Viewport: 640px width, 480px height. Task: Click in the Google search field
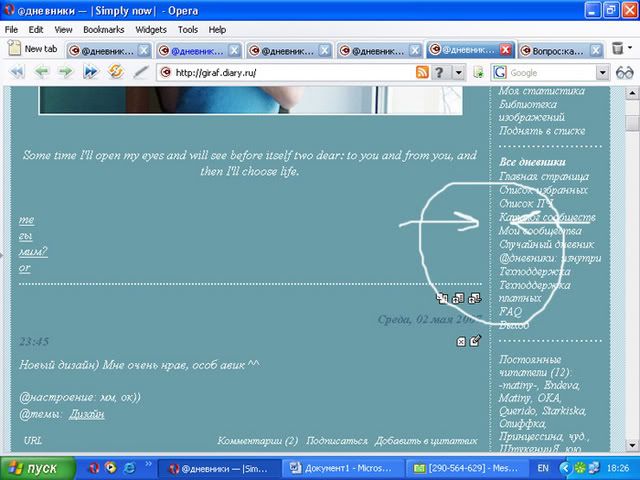pyautogui.click(x=552, y=72)
